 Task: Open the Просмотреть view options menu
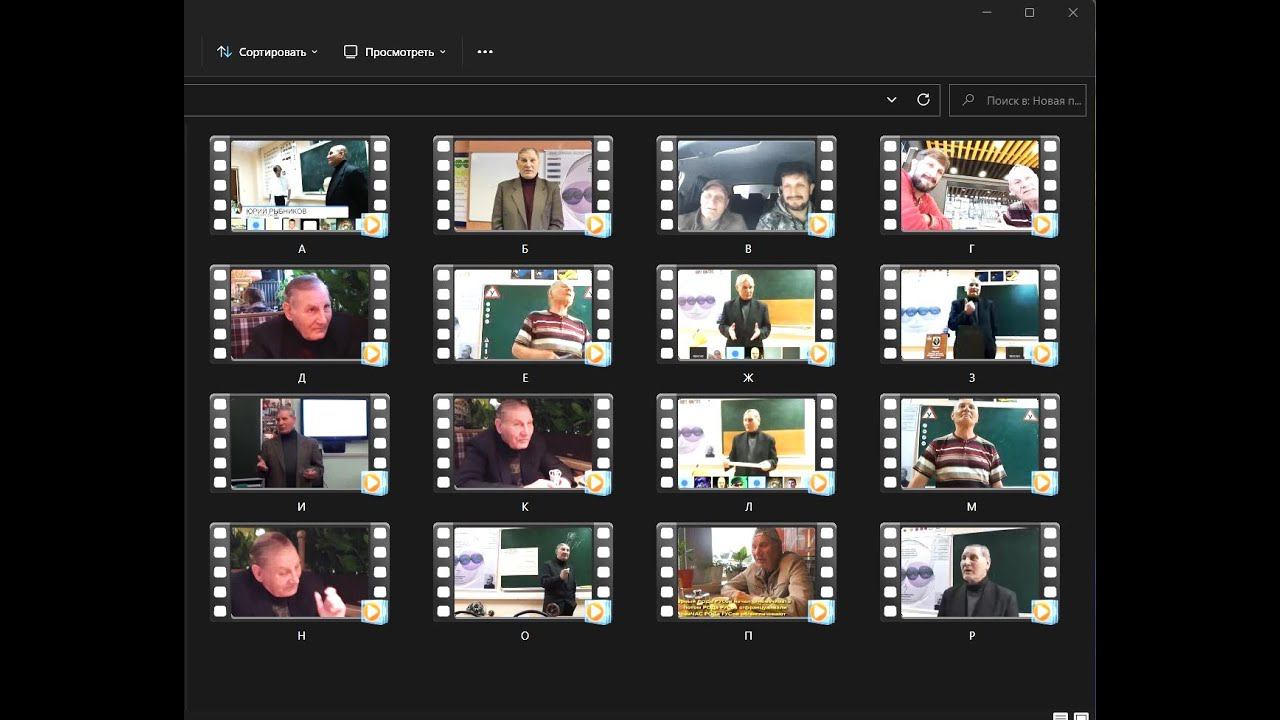394,52
